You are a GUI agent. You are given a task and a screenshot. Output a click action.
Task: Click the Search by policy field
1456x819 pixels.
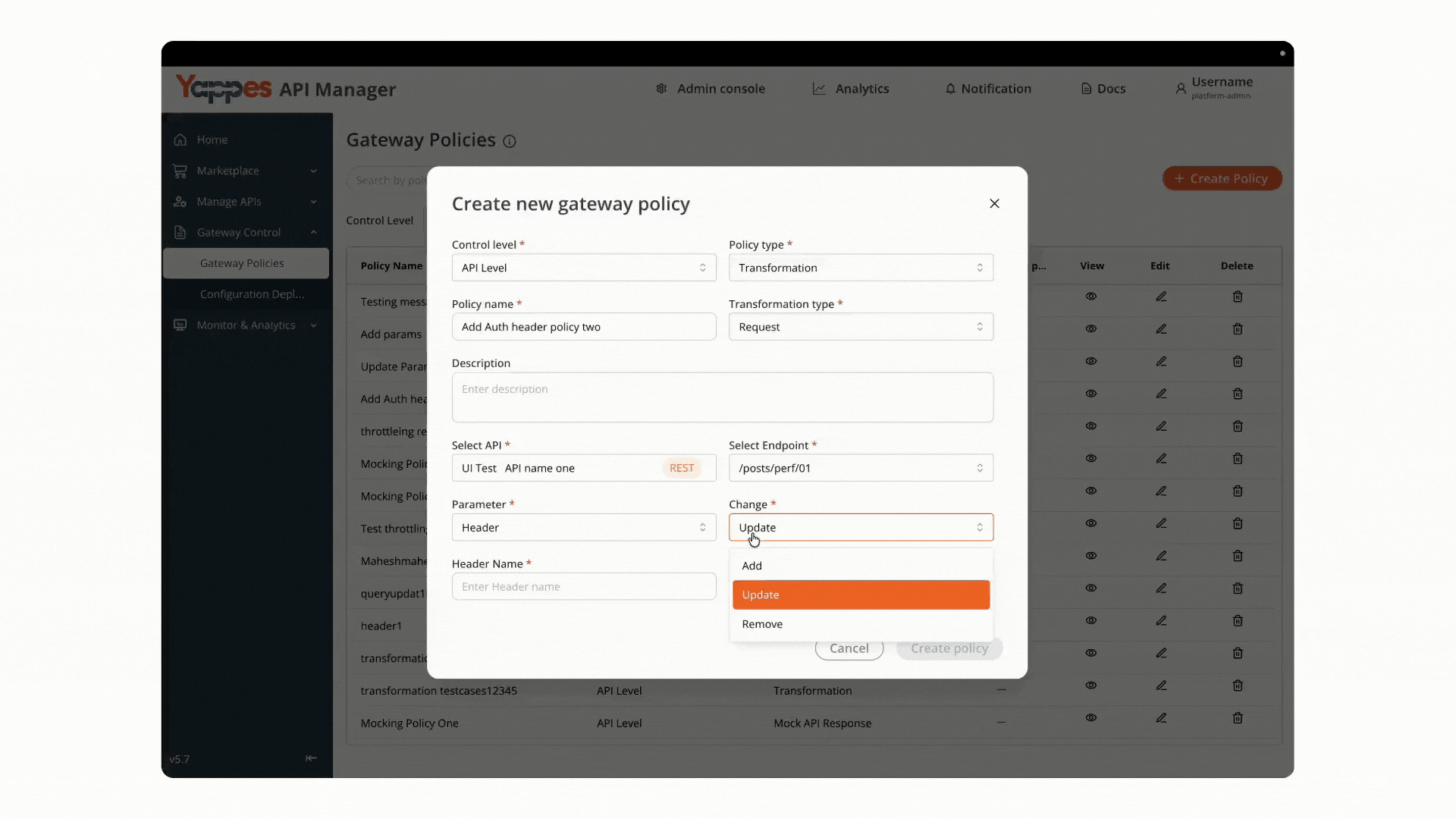pyautogui.click(x=388, y=180)
